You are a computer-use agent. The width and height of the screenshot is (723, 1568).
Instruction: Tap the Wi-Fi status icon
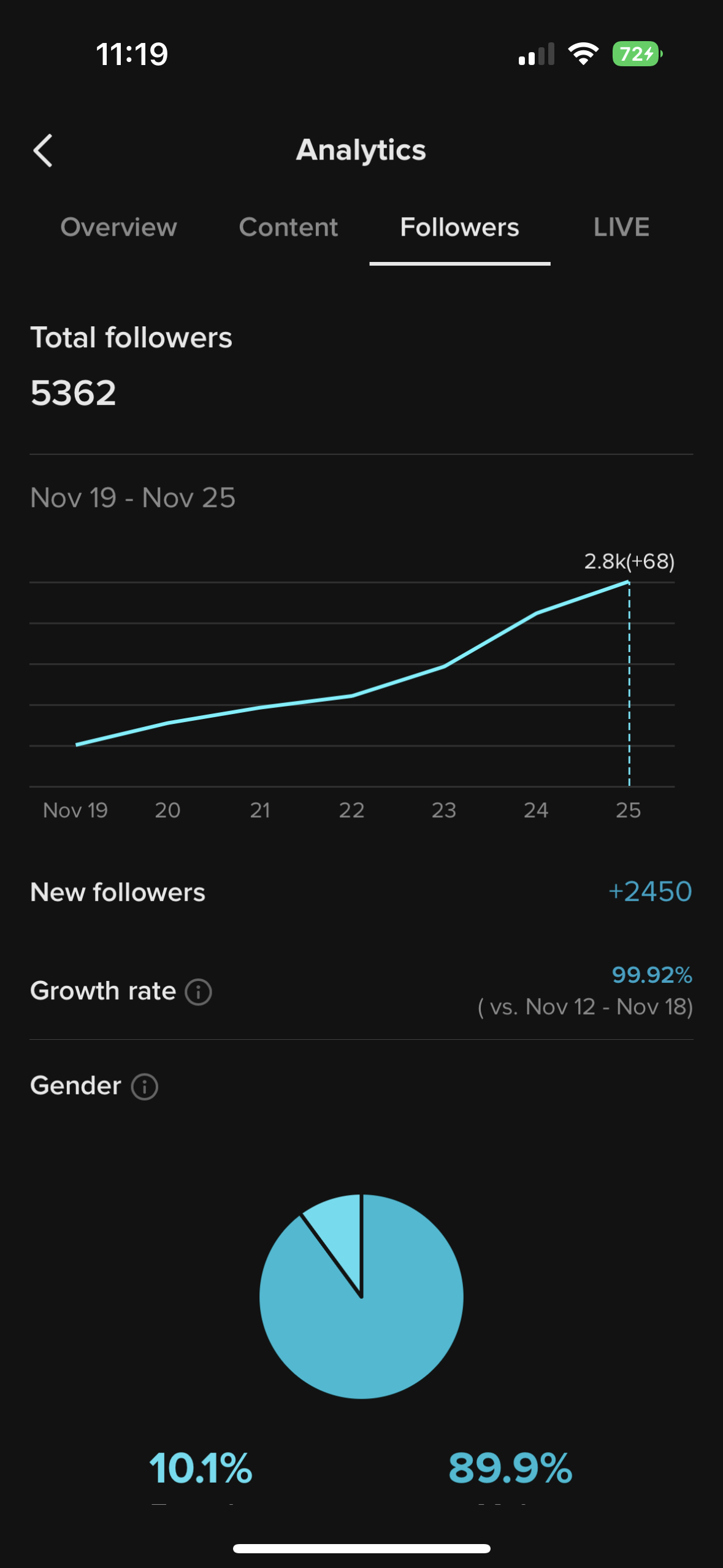point(583,54)
